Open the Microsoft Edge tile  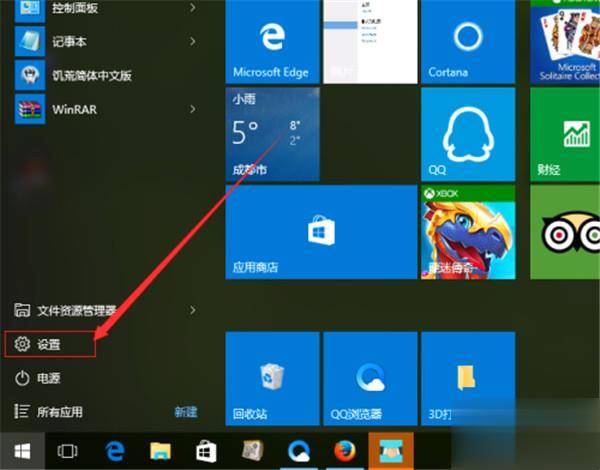click(x=272, y=41)
